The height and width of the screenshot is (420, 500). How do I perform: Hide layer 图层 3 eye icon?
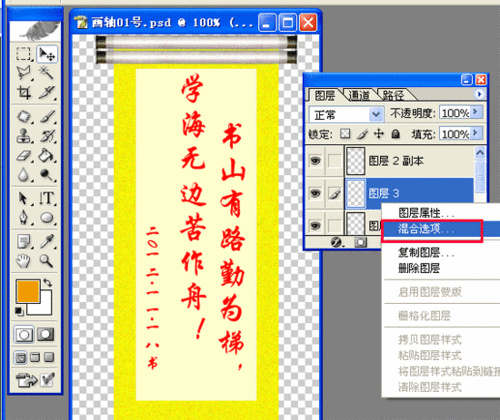pos(315,193)
